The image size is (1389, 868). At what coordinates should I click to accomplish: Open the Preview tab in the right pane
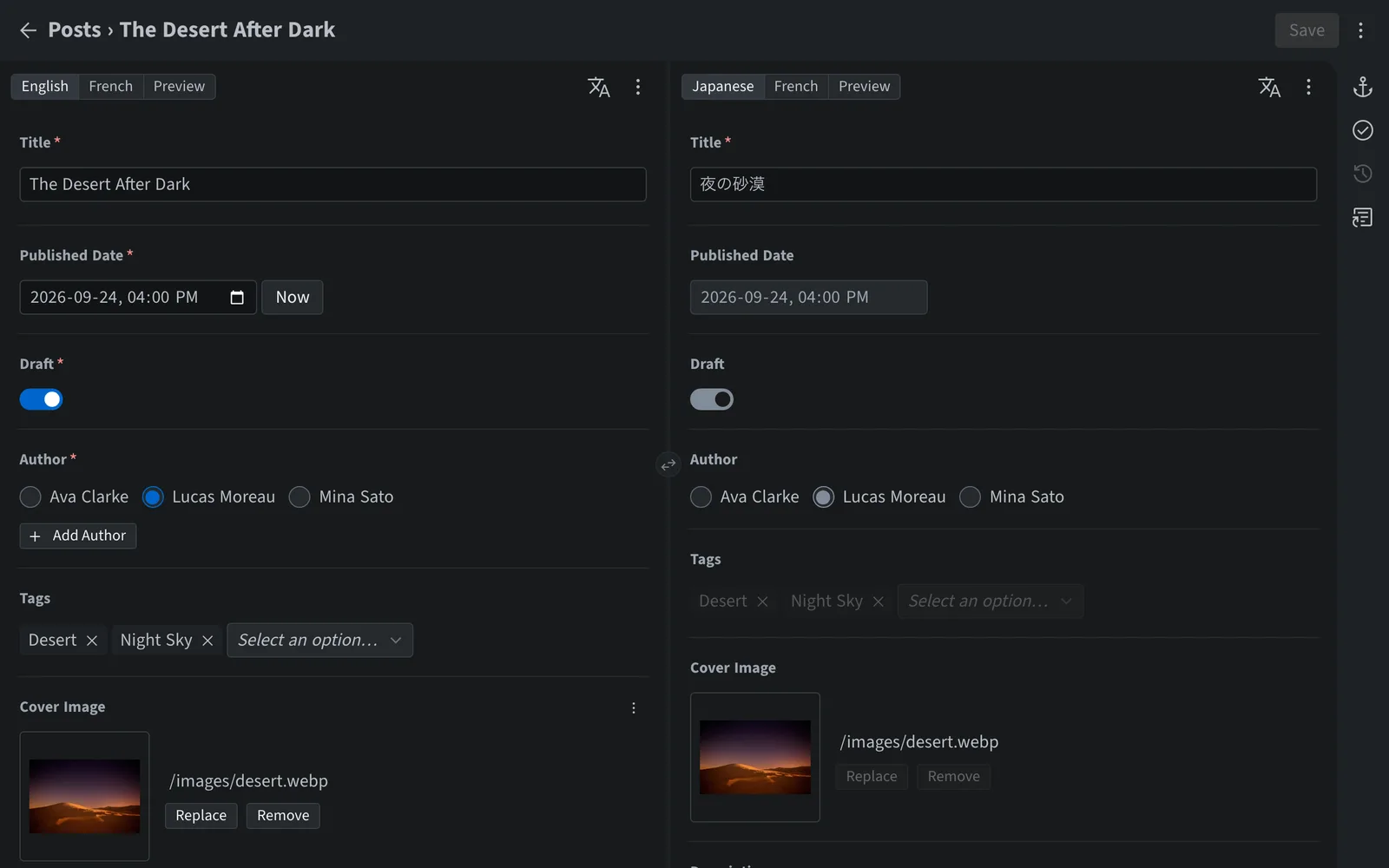pyautogui.click(x=864, y=87)
